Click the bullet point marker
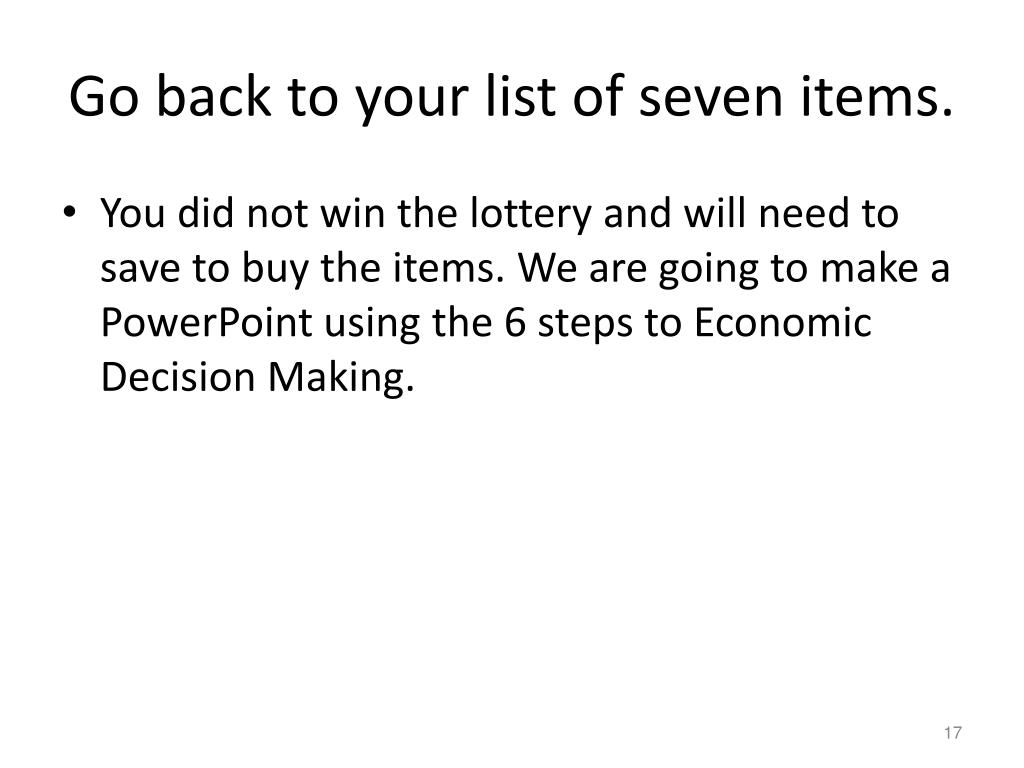 69,212
